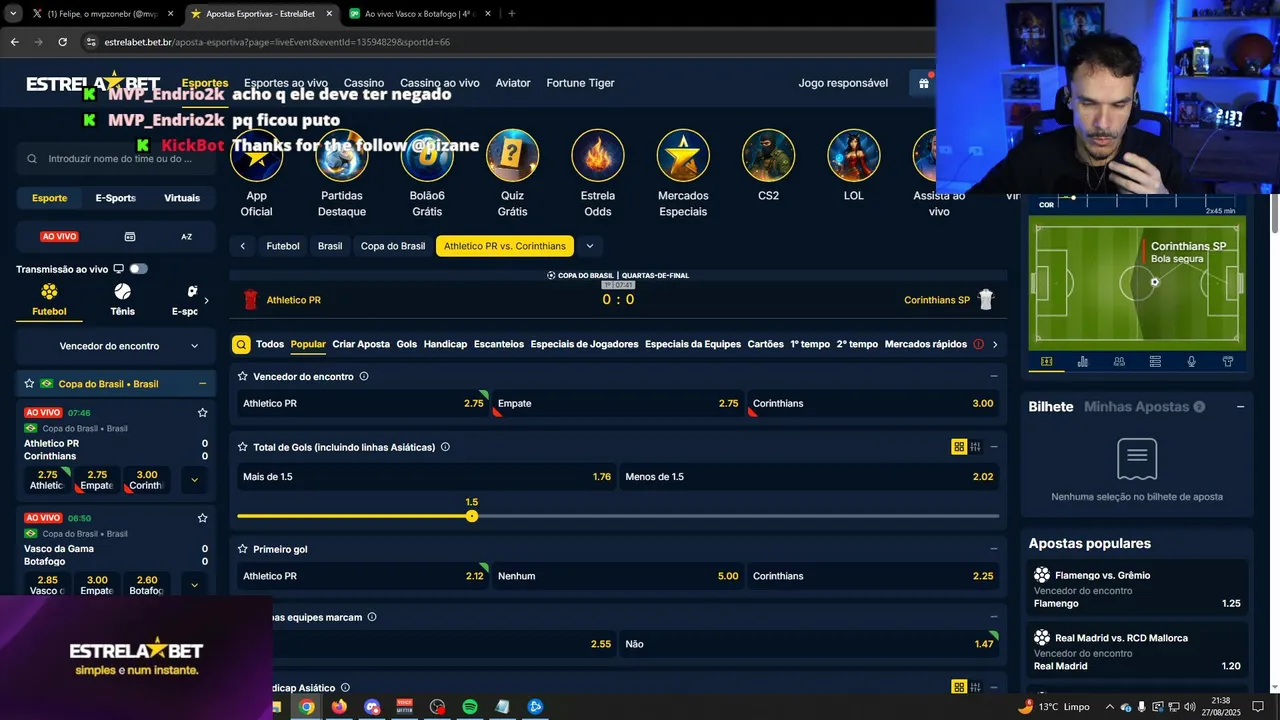Expand more odds for Vasco da Gama match
Viewport: 1280px width, 720px height.
(194, 585)
